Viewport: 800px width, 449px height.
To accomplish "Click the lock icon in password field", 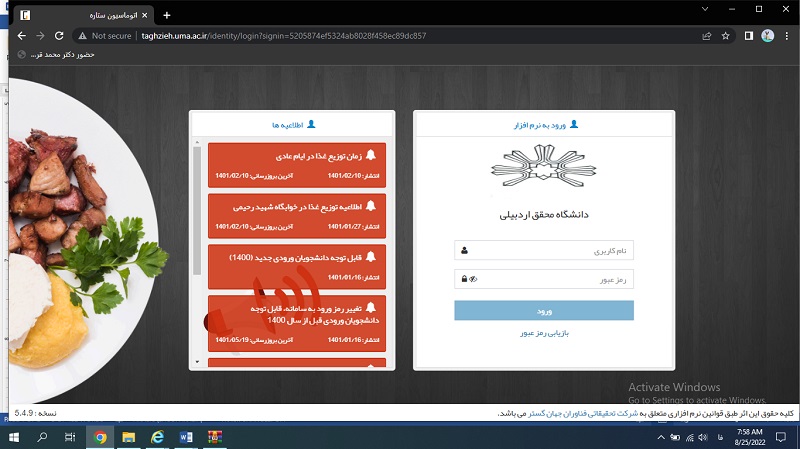I will coord(464,279).
